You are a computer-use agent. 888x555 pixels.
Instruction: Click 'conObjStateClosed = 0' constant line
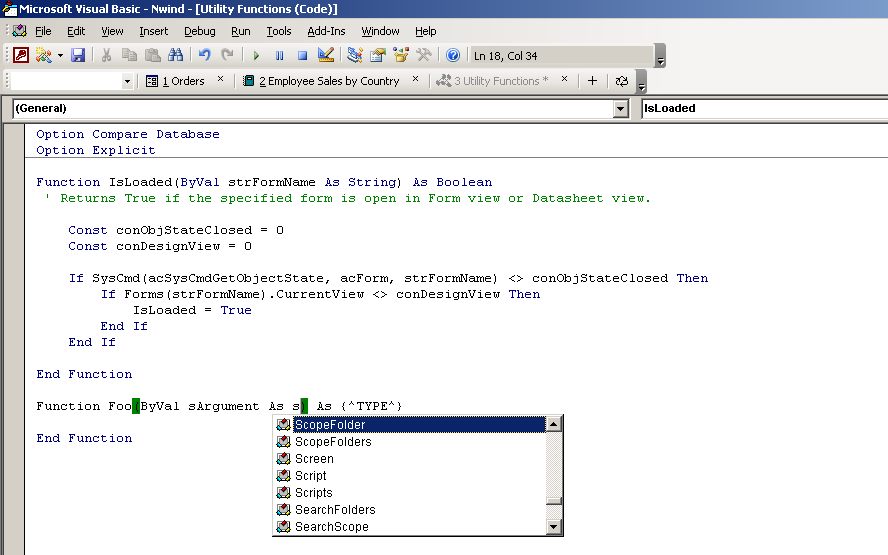[x=176, y=230]
